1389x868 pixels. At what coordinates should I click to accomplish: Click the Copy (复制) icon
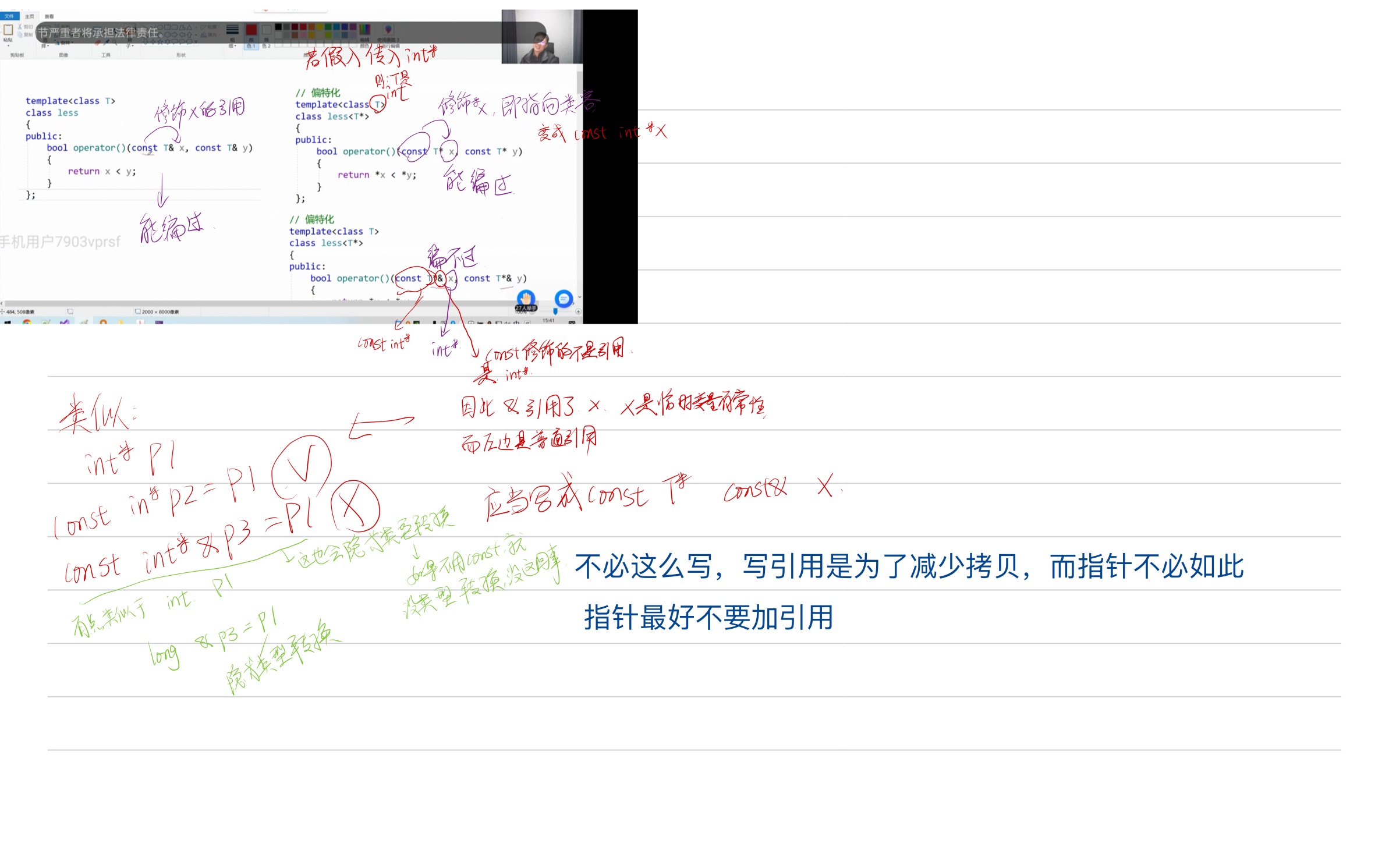pyautogui.click(x=23, y=34)
